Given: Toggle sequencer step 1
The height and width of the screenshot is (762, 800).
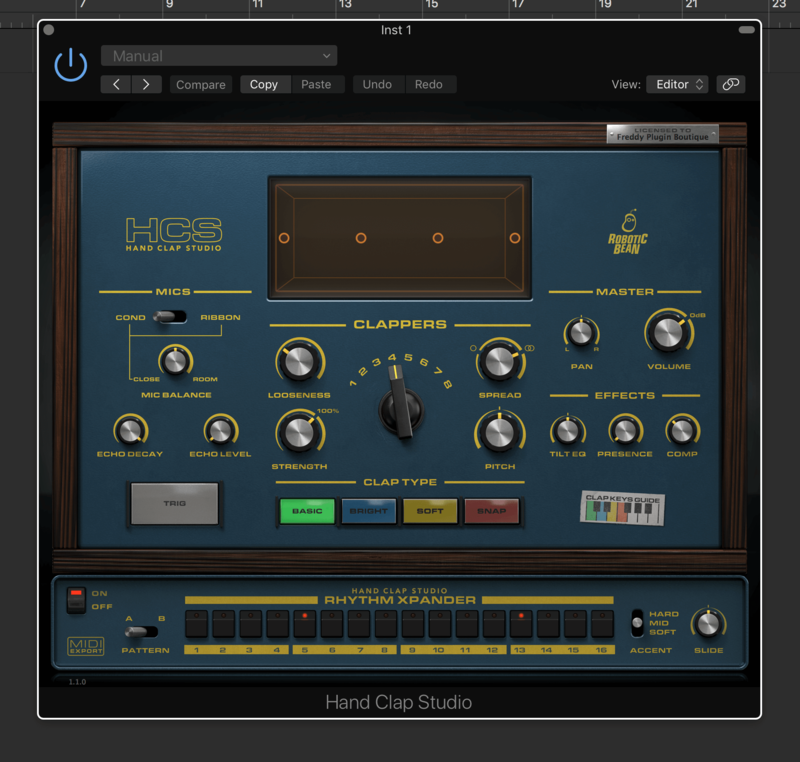Looking at the screenshot, I should pyautogui.click(x=196, y=623).
